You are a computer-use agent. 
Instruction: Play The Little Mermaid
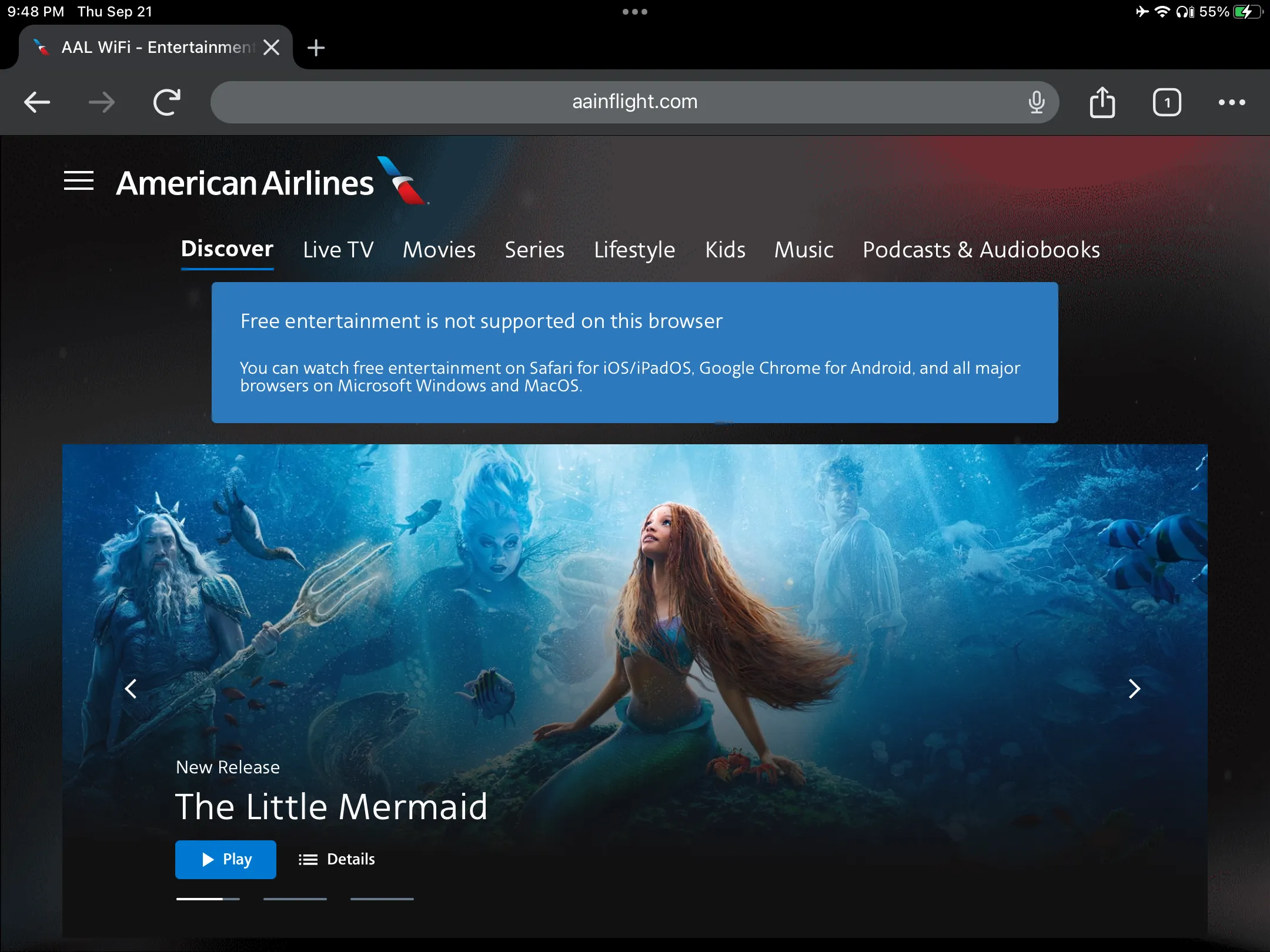pos(226,860)
